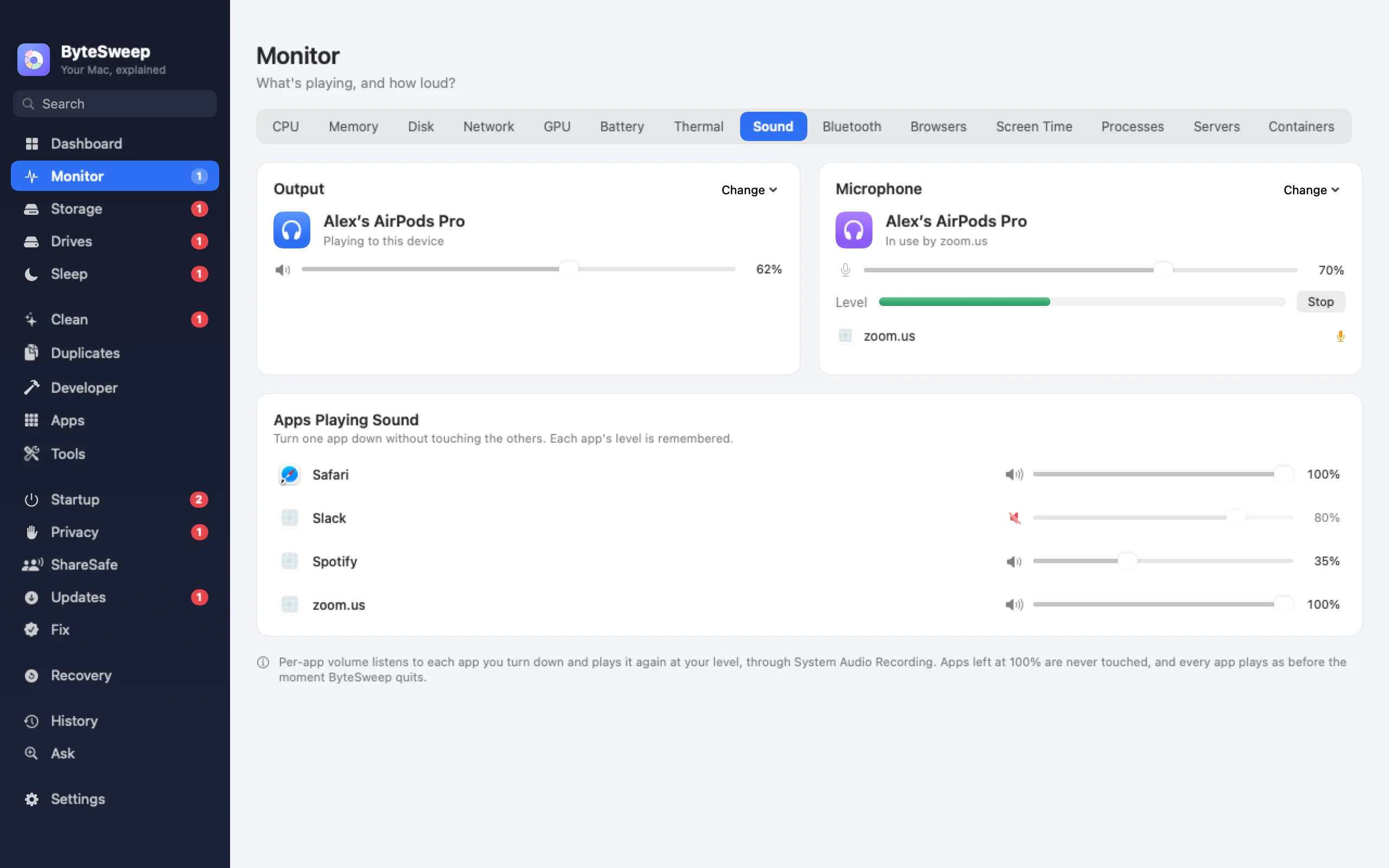Viewport: 1389px width, 868px height.
Task: Click the orange microphone indicator for zoom.us
Action: (x=1340, y=336)
